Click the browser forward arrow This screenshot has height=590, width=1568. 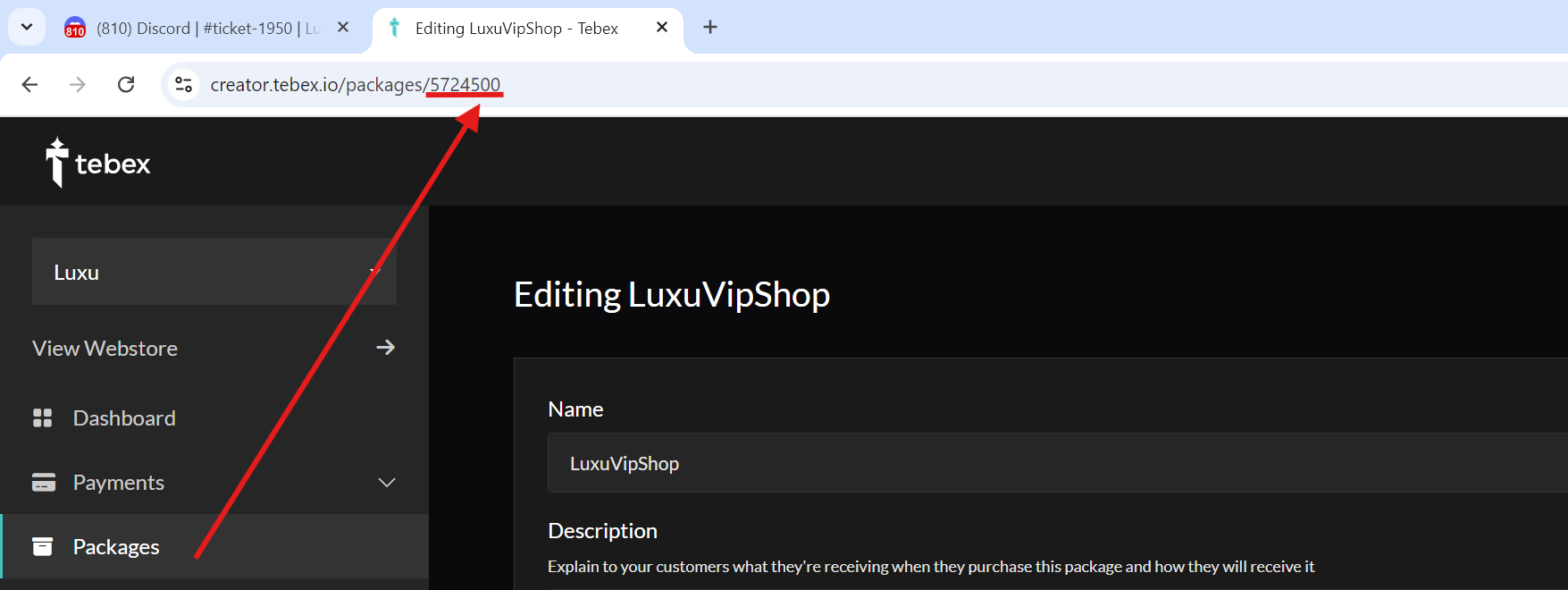click(x=78, y=84)
